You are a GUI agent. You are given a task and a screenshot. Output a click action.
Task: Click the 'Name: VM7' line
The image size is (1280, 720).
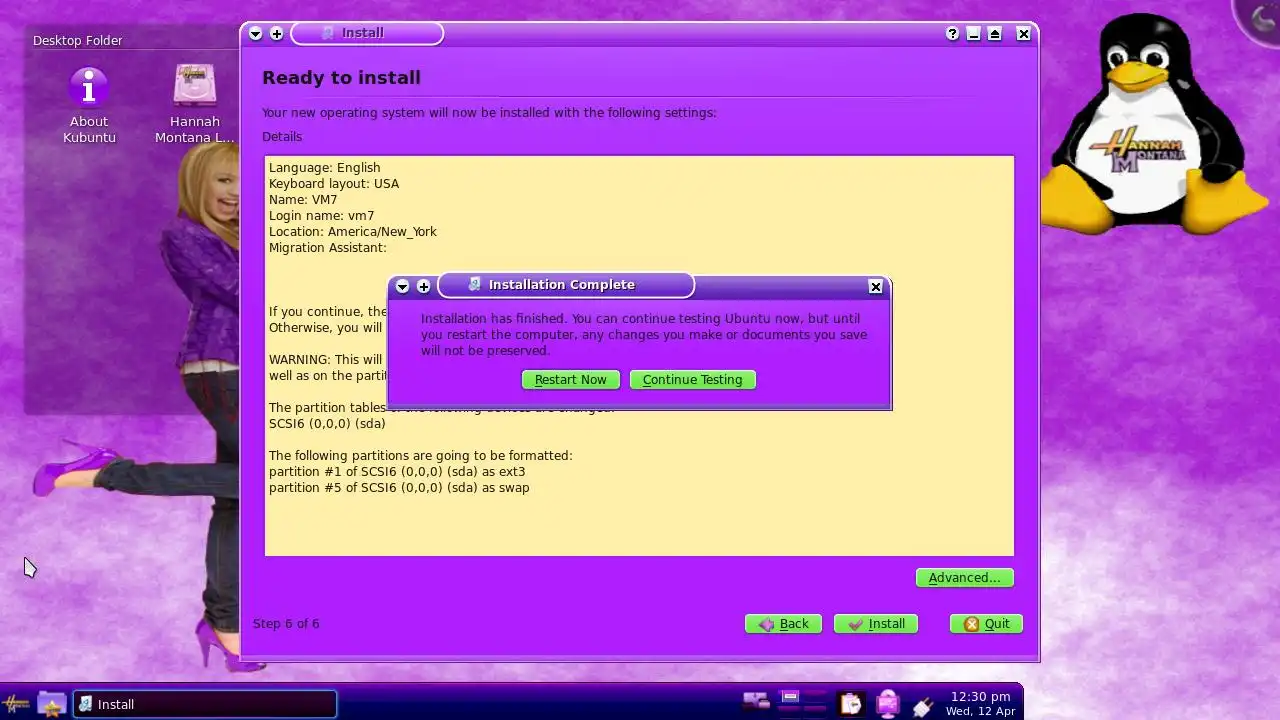point(303,200)
